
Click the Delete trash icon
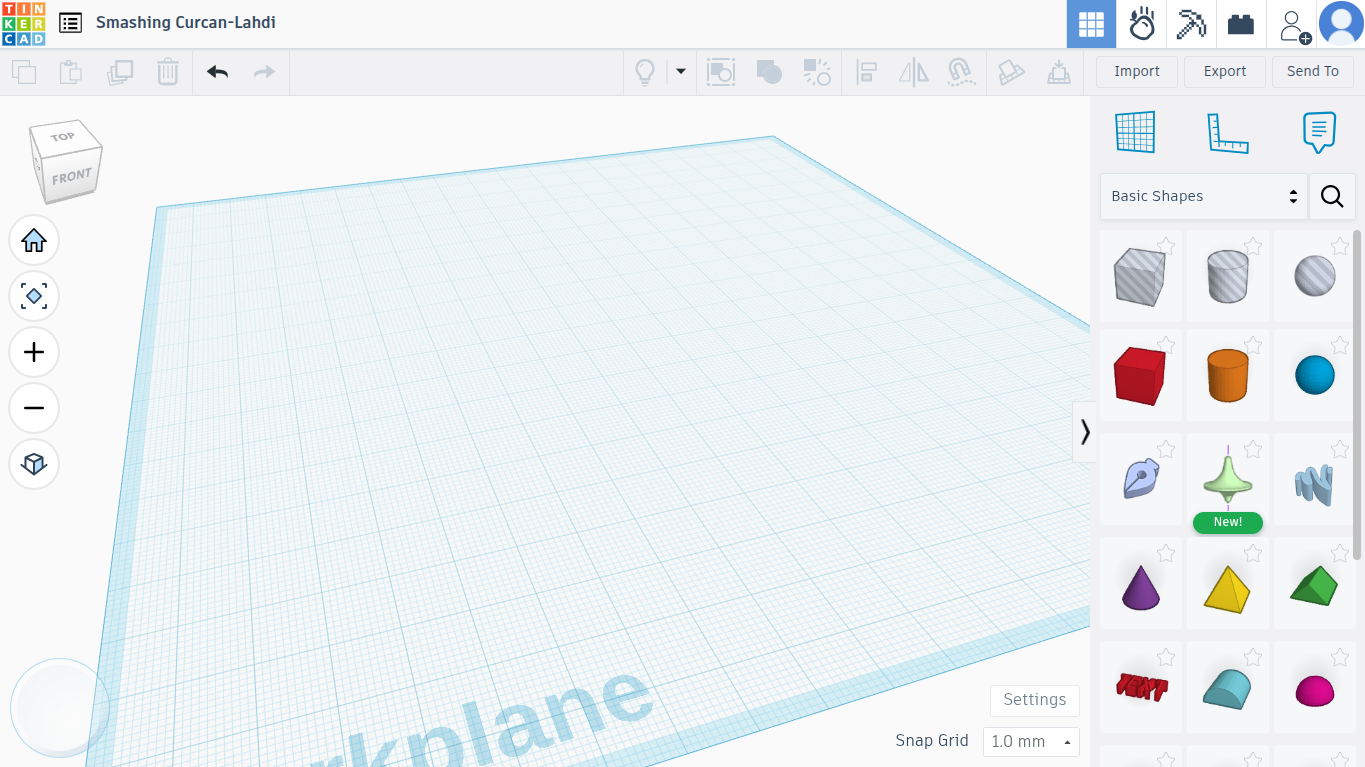(167, 72)
